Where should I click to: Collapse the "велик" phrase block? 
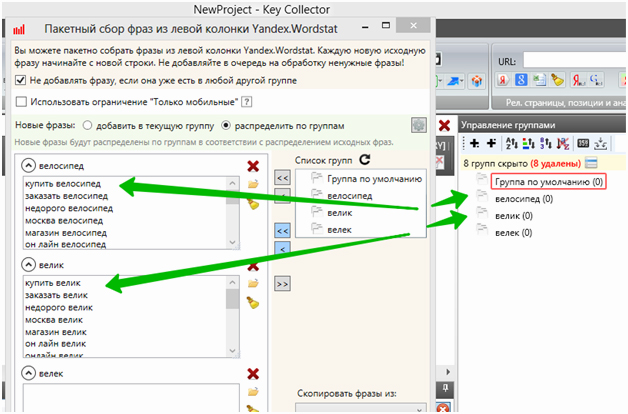click(28, 264)
